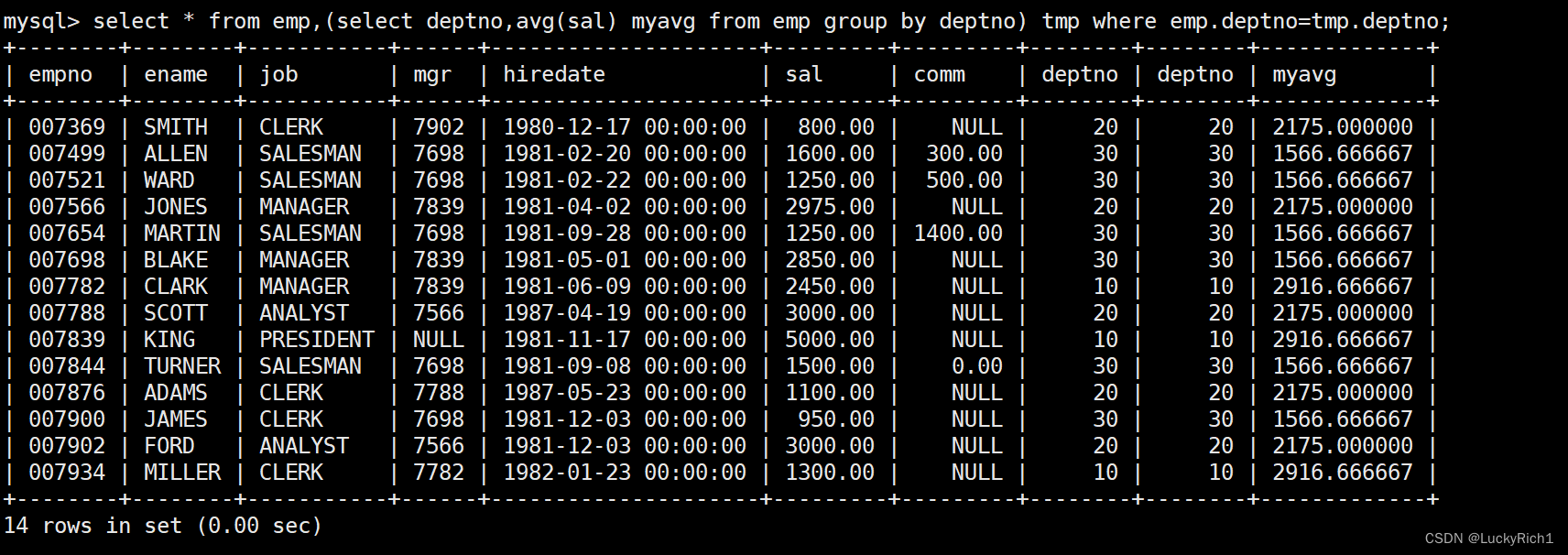Image resolution: width=1568 pixels, height=555 pixels.
Task: Click the PRESIDENT job cell
Action: pos(316,340)
